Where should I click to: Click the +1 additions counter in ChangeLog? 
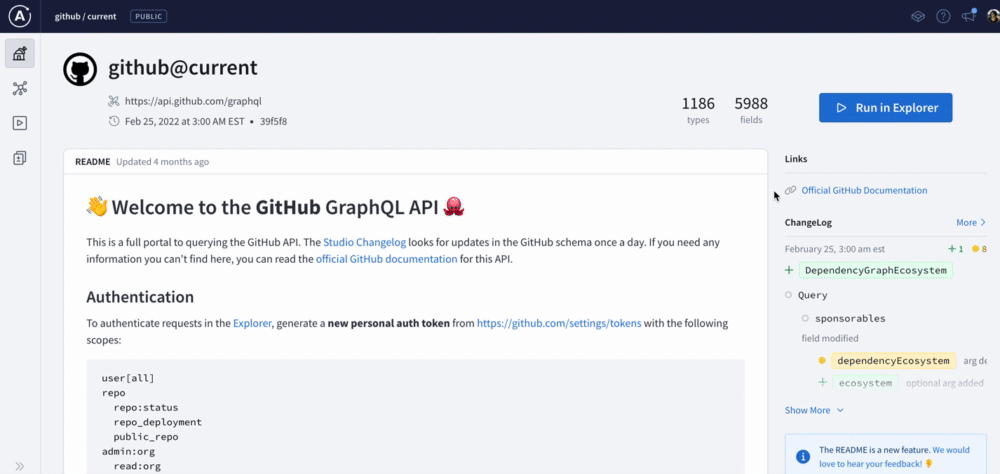[955, 249]
